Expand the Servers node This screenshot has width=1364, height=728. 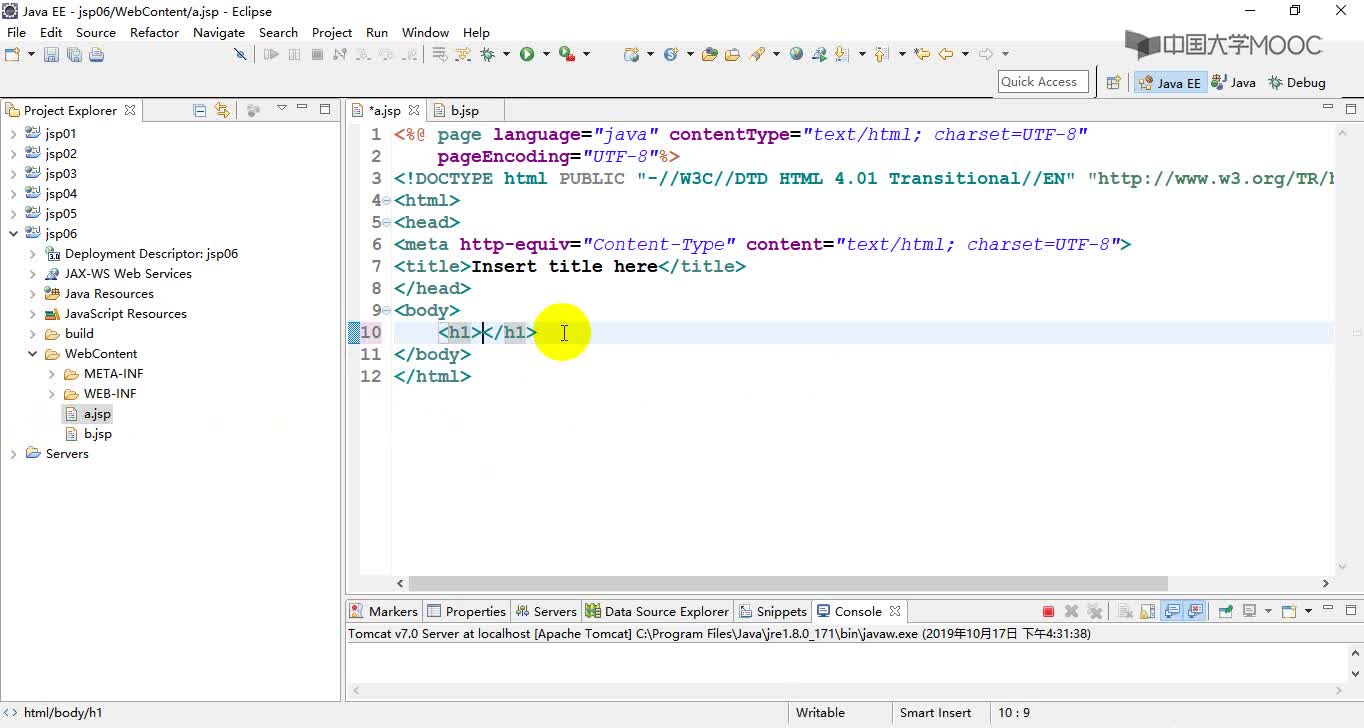[x=13, y=454]
